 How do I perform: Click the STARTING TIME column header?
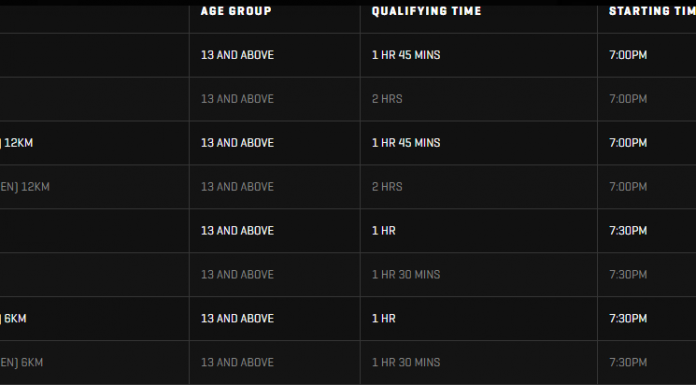(x=652, y=11)
